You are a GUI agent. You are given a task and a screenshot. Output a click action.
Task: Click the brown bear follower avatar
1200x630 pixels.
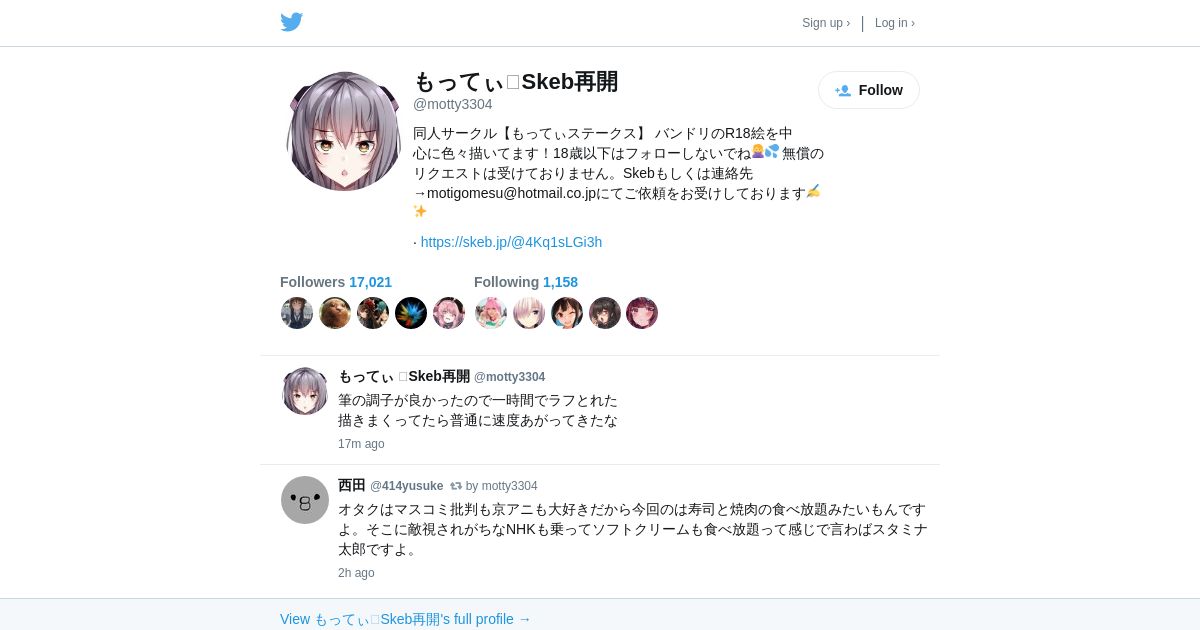[335, 313]
